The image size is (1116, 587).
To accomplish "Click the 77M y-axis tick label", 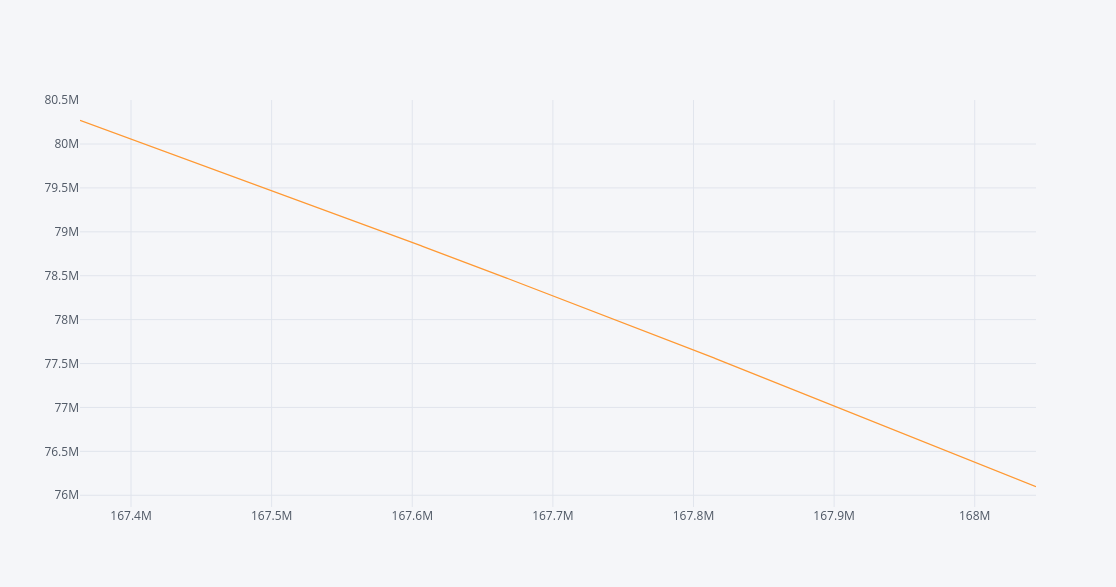I will [x=66, y=408].
